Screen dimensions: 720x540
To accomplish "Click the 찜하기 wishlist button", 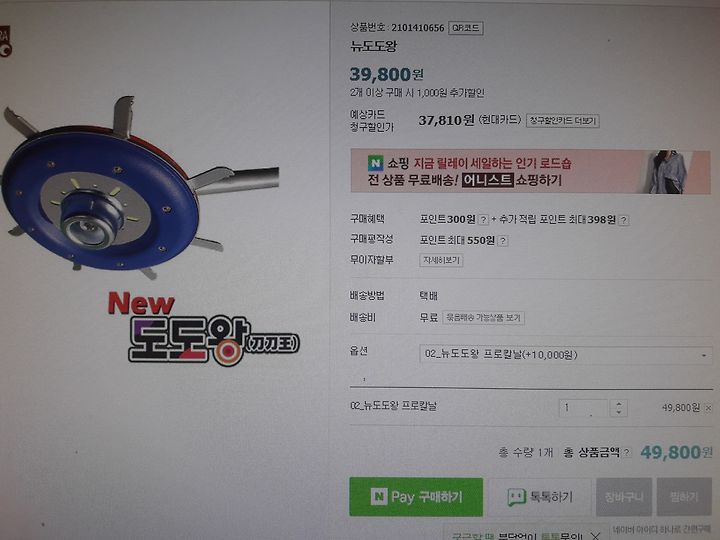I will click(x=684, y=497).
